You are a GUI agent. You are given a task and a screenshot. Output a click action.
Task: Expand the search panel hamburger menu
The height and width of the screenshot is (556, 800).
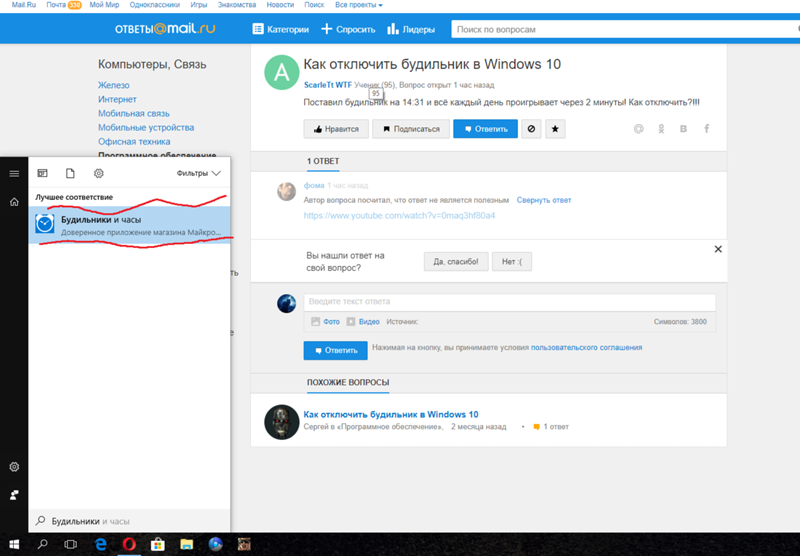[x=14, y=173]
